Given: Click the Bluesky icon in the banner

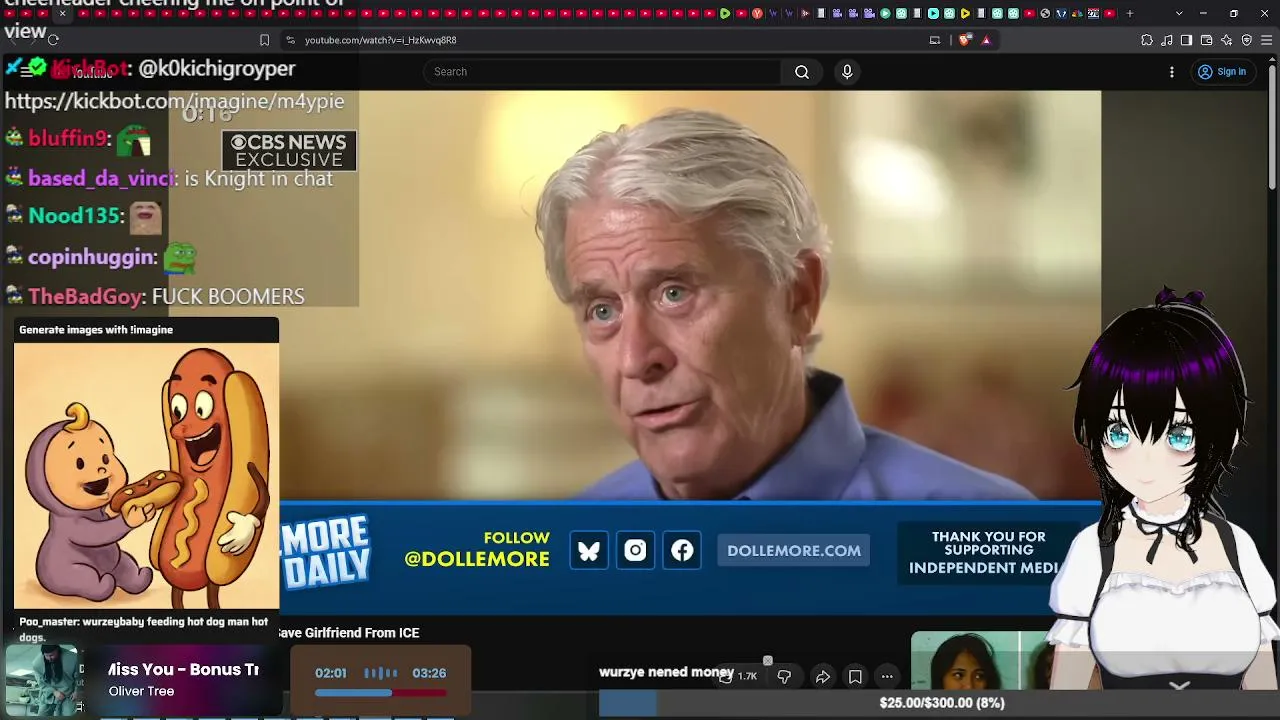Looking at the screenshot, I should [x=589, y=551].
